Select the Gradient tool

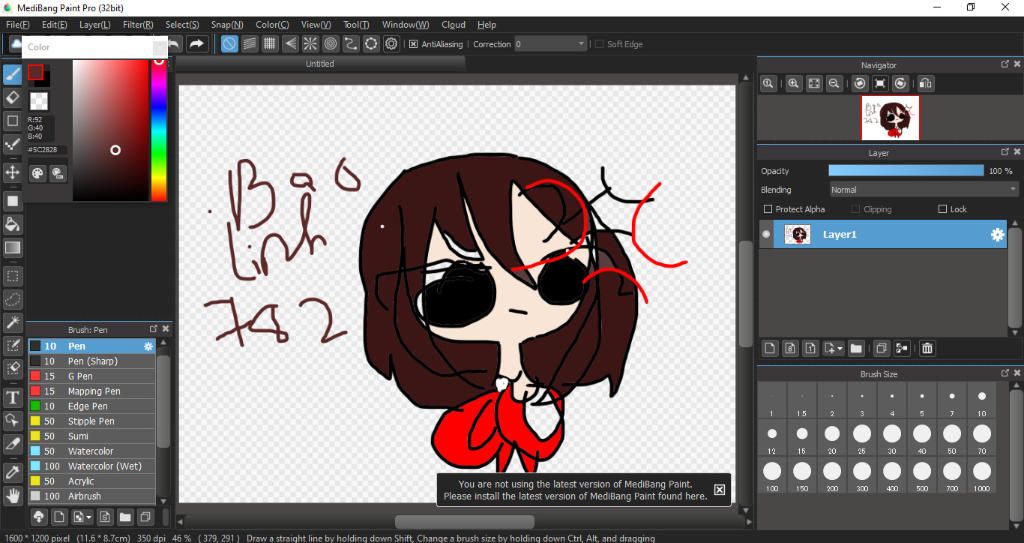(12, 248)
